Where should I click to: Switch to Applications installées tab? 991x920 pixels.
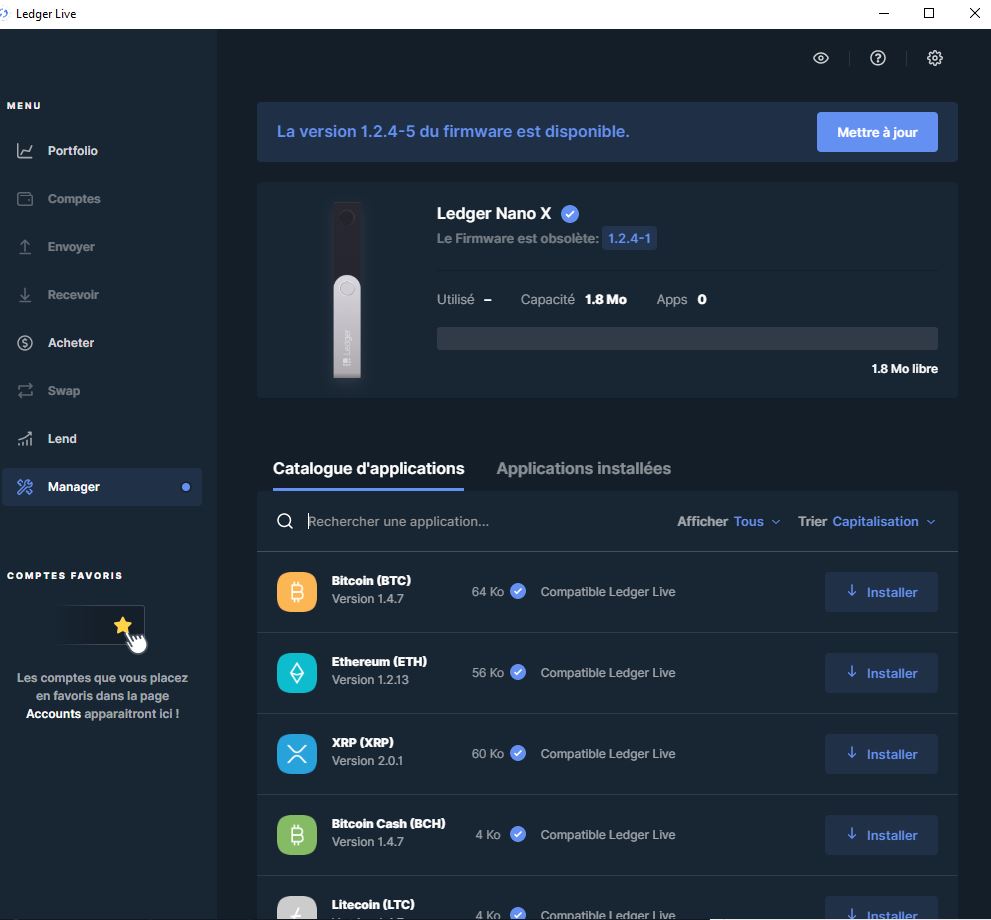tap(583, 468)
